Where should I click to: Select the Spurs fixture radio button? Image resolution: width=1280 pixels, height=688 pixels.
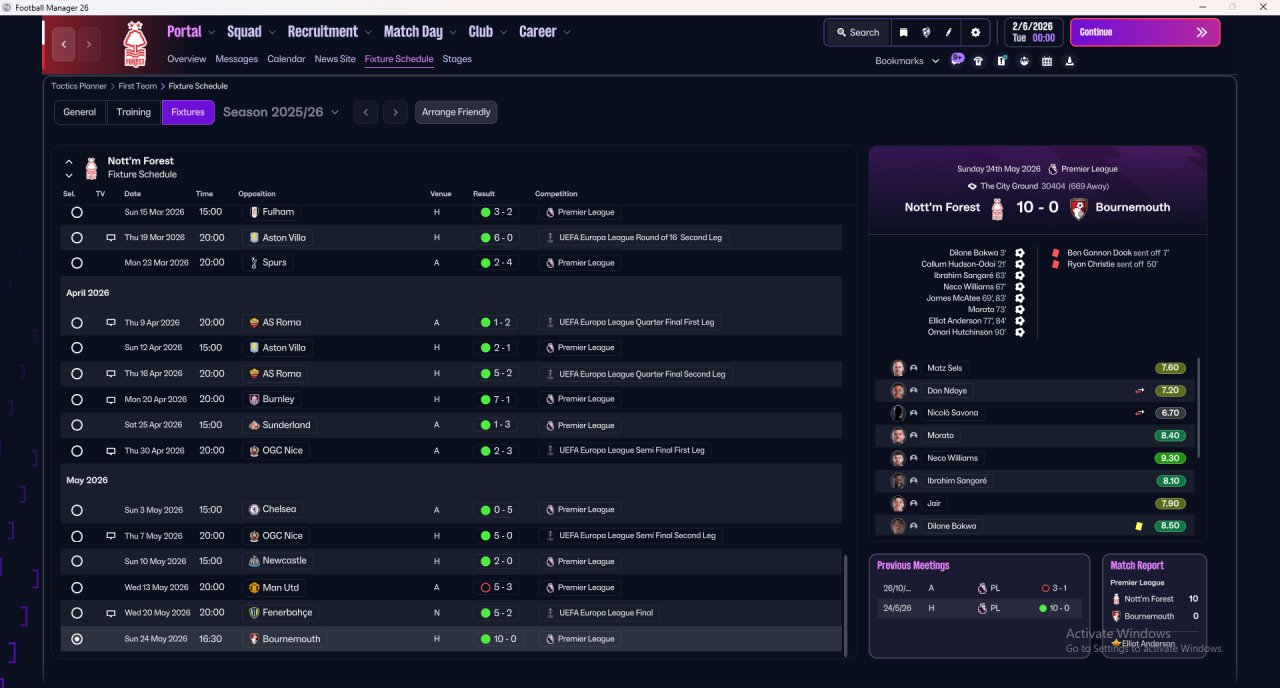coord(77,263)
